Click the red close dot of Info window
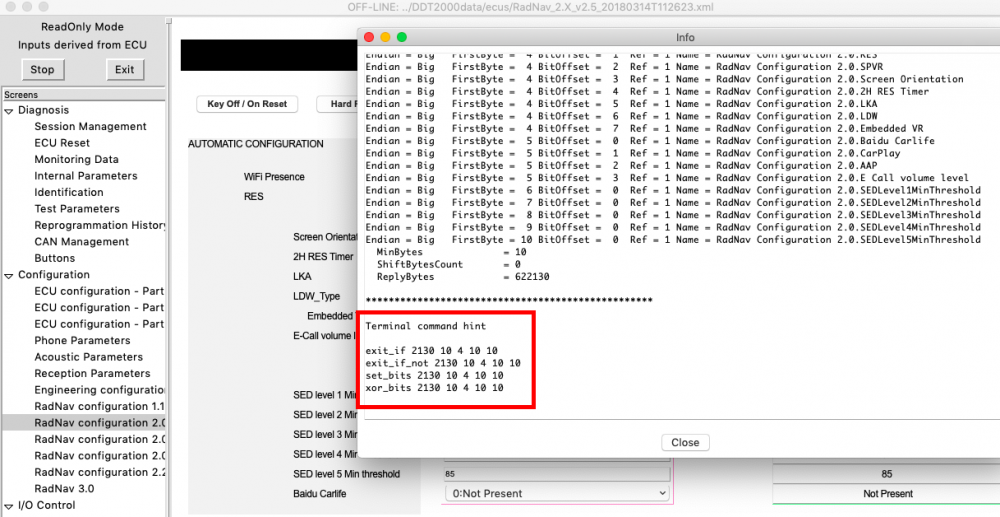 [369, 38]
